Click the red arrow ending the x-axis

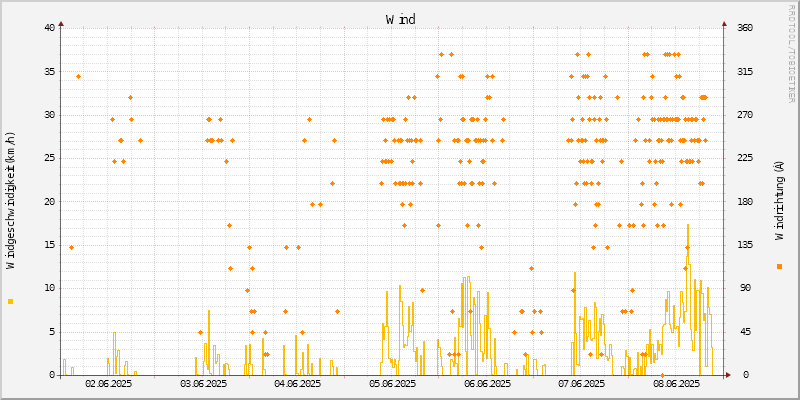click(x=740, y=375)
